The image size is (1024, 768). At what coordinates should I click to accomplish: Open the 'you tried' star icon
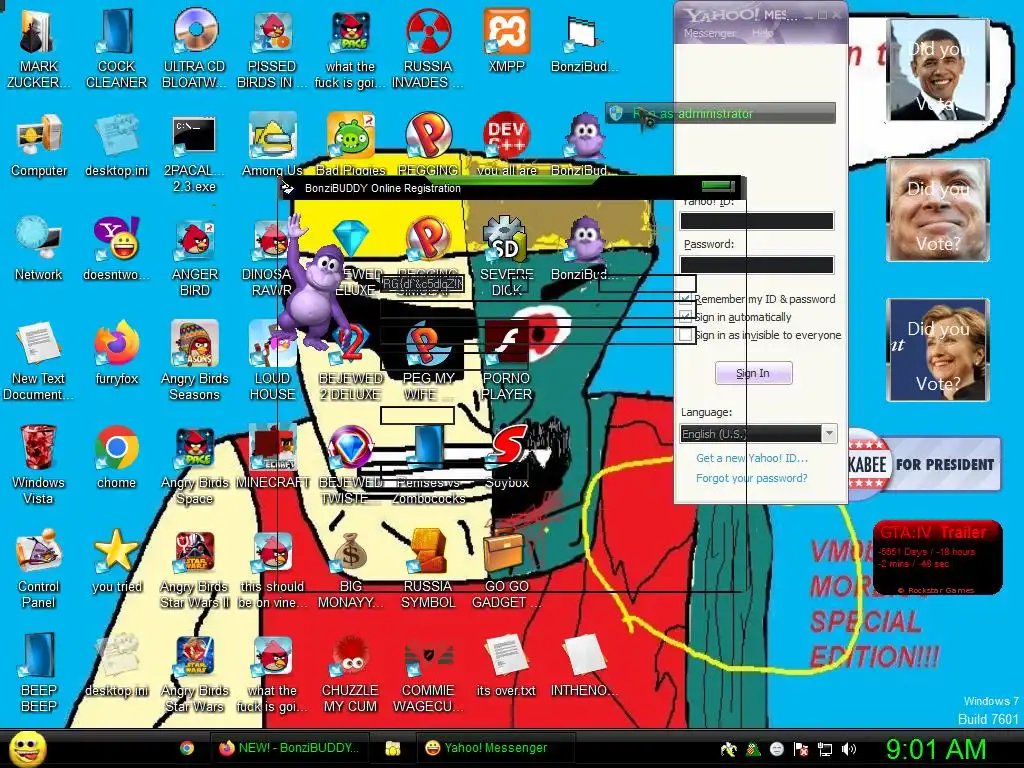pos(116,561)
